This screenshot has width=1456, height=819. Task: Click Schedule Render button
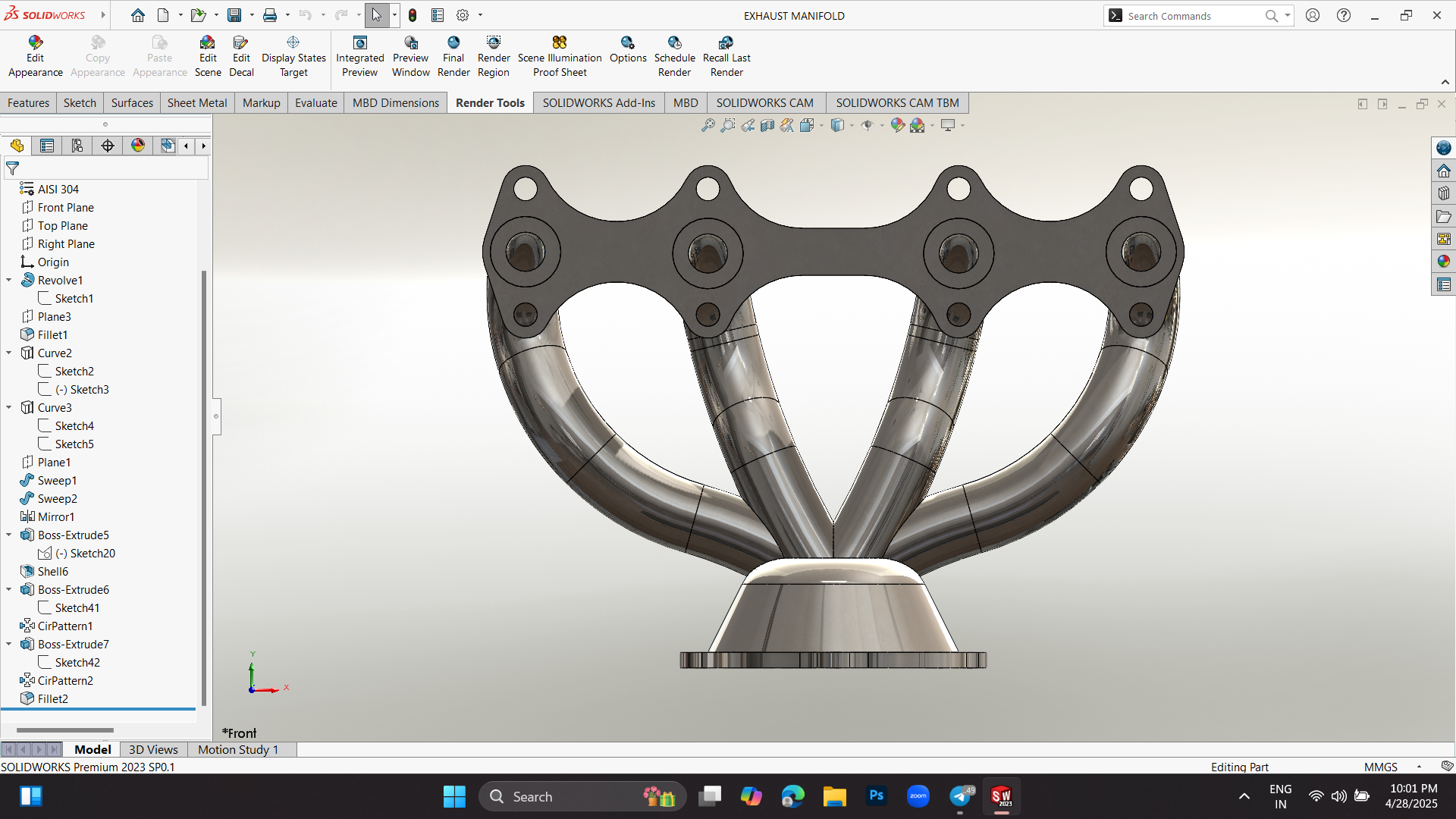click(x=674, y=57)
